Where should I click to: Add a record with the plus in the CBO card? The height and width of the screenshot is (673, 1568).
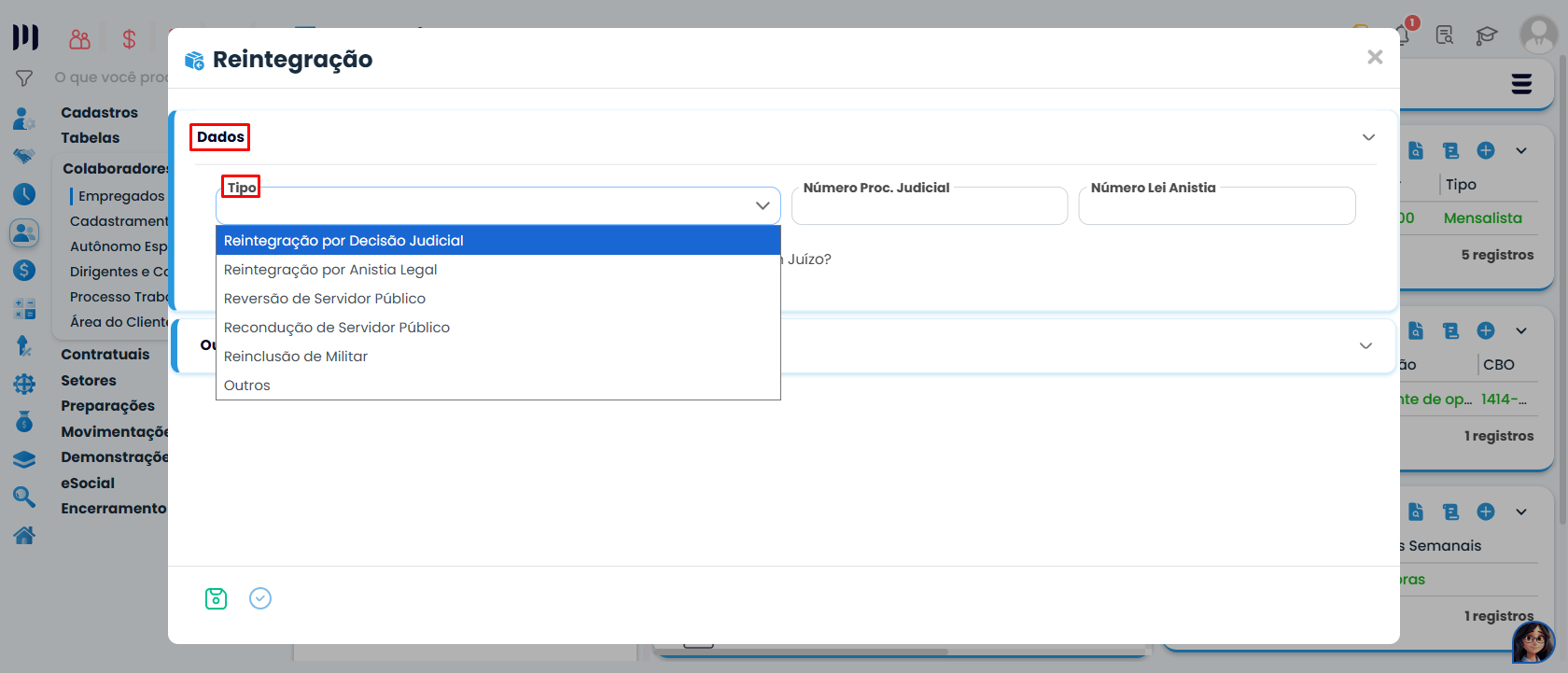1486,330
